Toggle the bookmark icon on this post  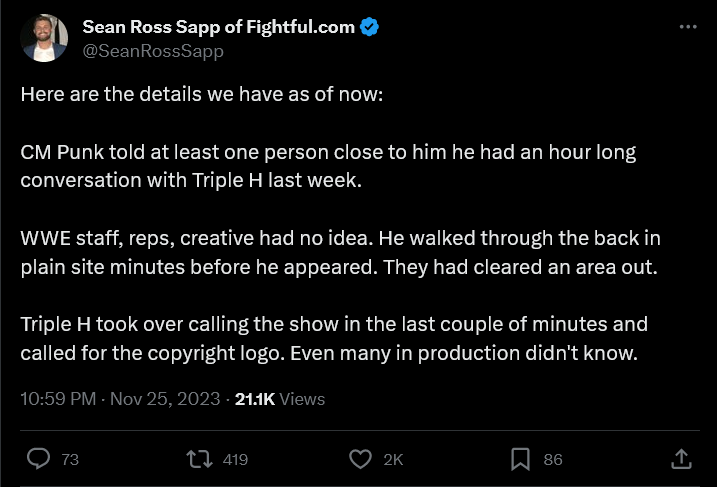pos(520,459)
